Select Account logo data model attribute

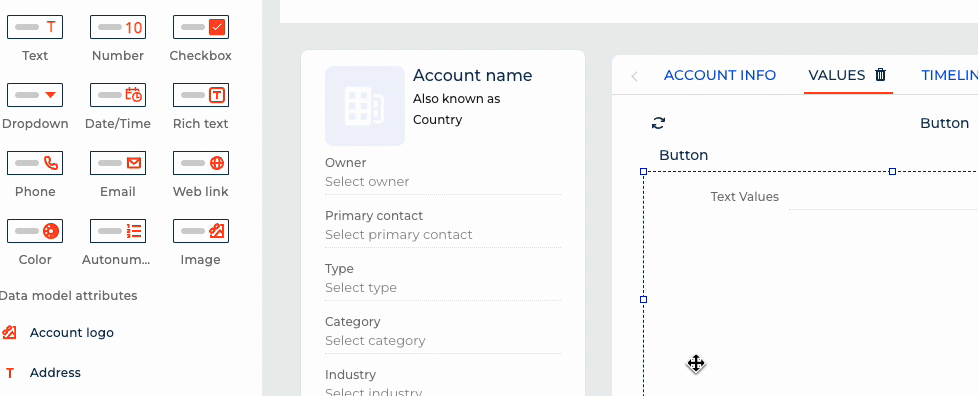tap(72, 332)
